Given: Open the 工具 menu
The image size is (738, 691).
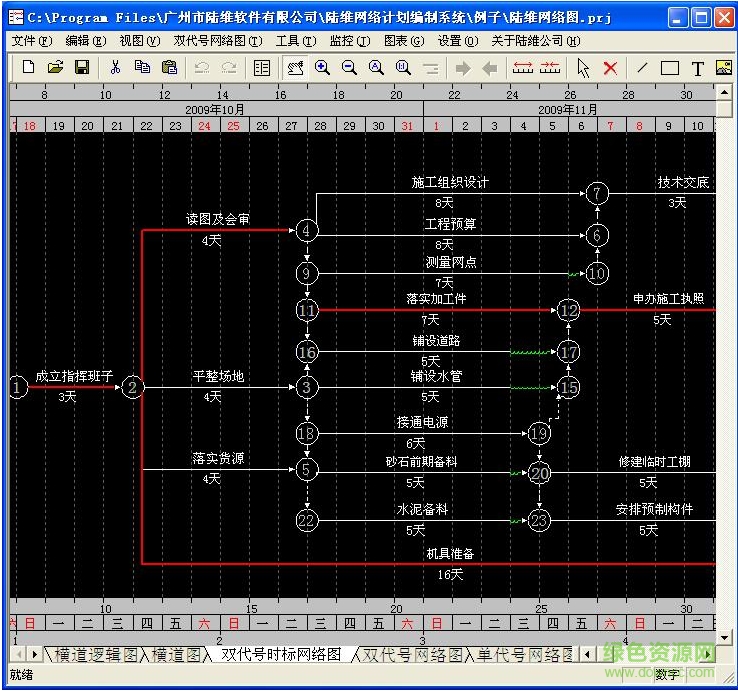Looking at the screenshot, I should pos(295,41).
